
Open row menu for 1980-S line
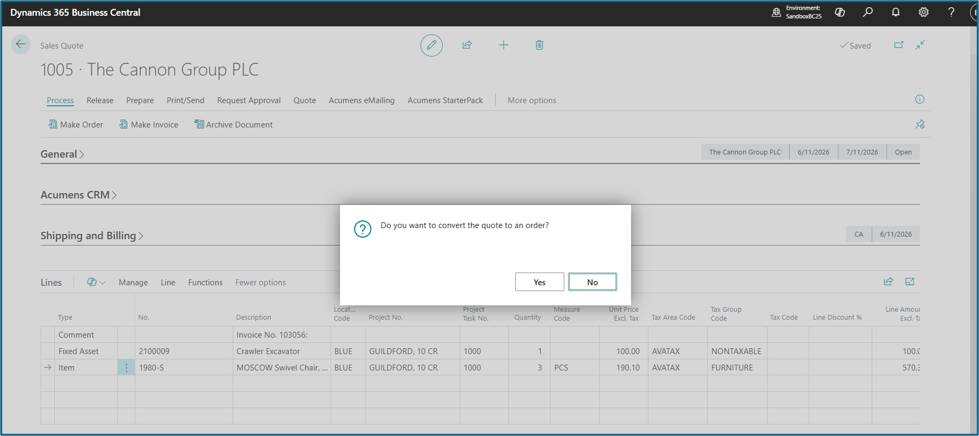coord(126,368)
